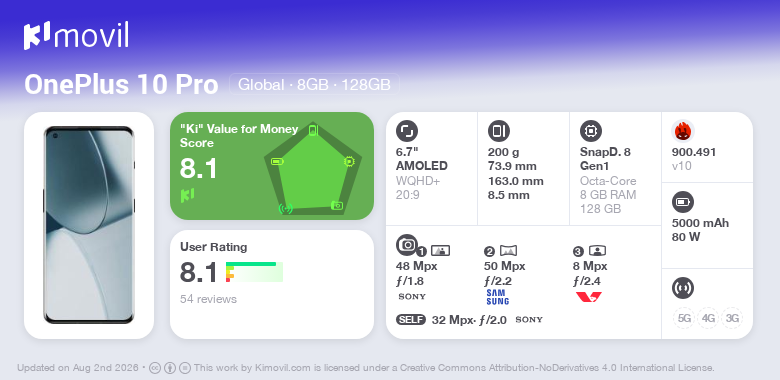Click the display screen size icon
This screenshot has width=780, height=380.
407,131
